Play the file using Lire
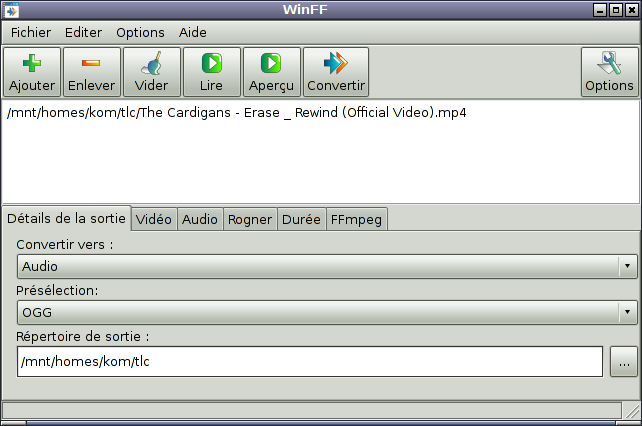 (212, 72)
